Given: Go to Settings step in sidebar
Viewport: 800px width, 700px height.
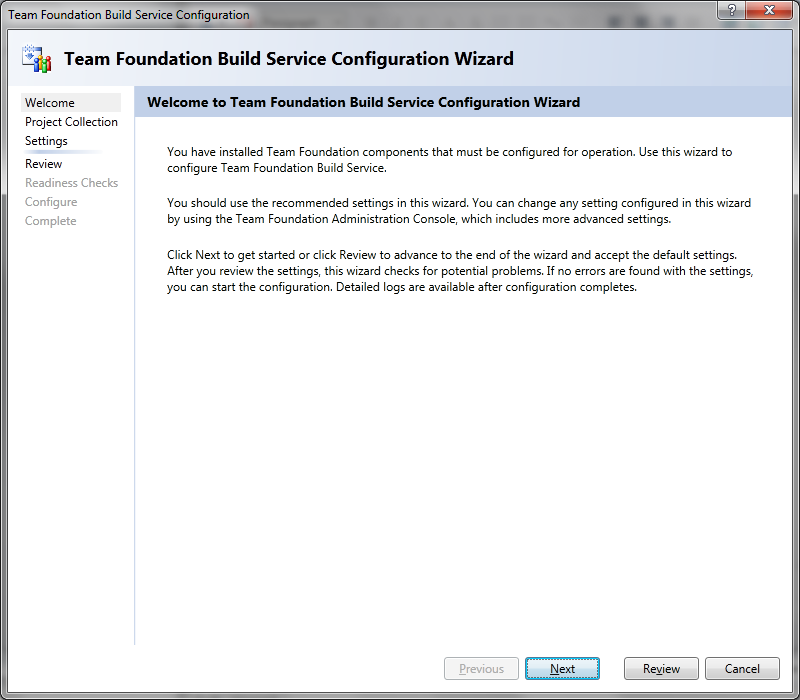Looking at the screenshot, I should coord(46,141).
